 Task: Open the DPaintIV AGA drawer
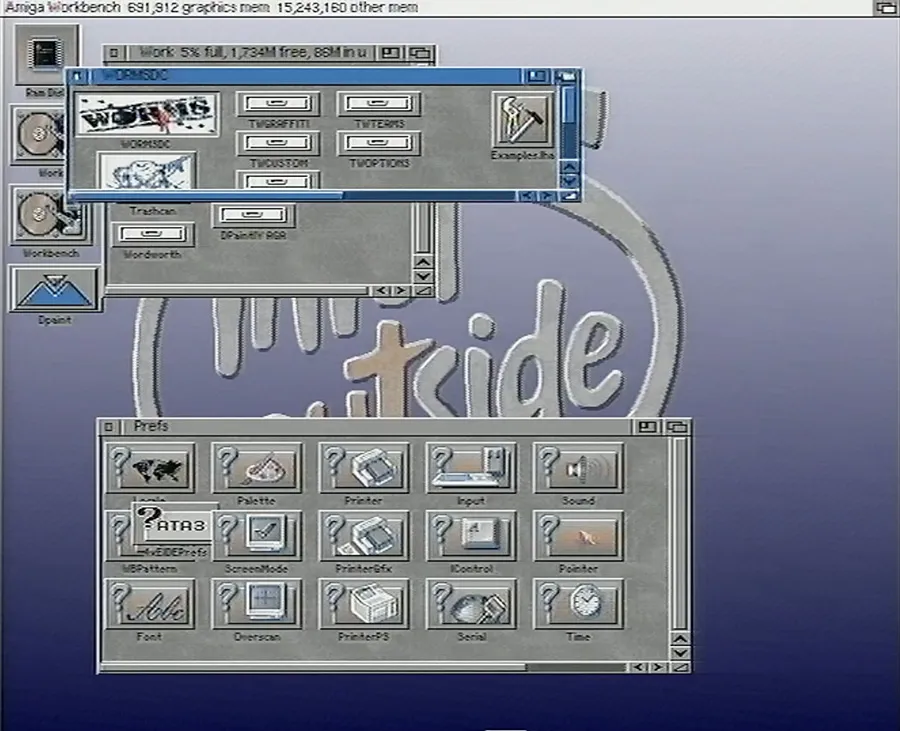253,215
